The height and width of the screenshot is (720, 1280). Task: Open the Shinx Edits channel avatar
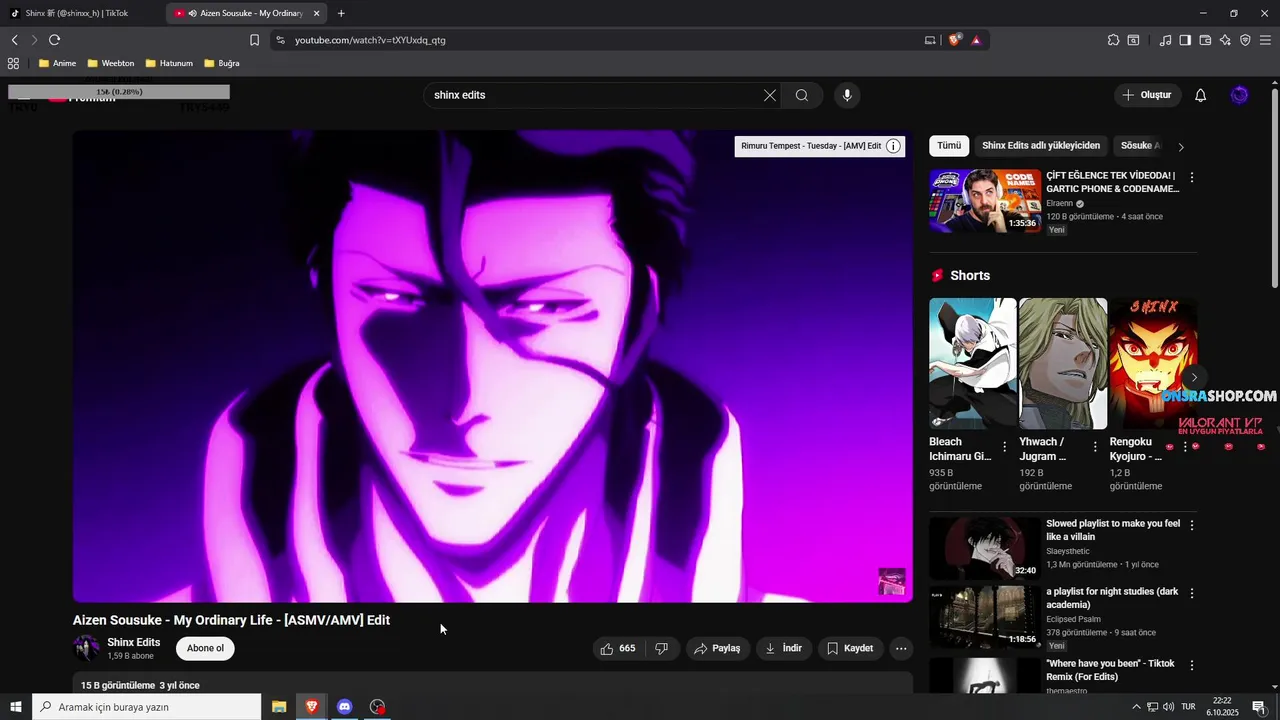coord(86,648)
